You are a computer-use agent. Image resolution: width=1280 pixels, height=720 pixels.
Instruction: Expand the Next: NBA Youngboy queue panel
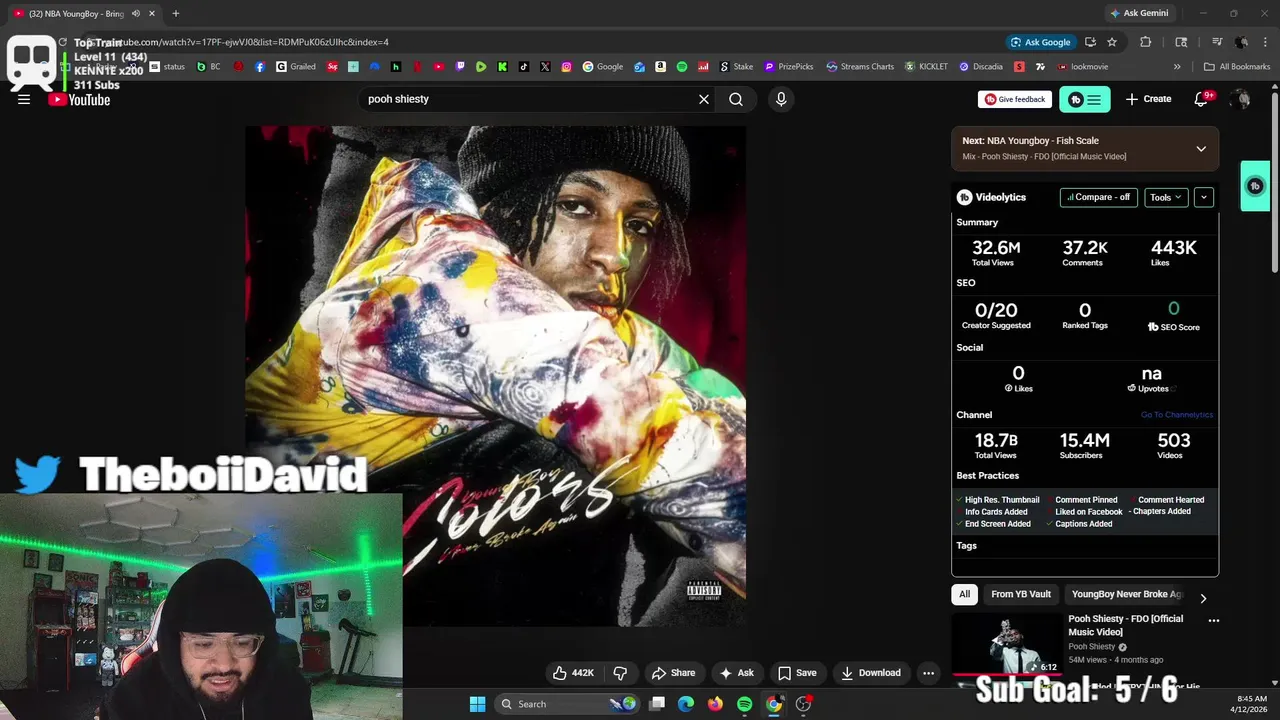(x=1201, y=148)
